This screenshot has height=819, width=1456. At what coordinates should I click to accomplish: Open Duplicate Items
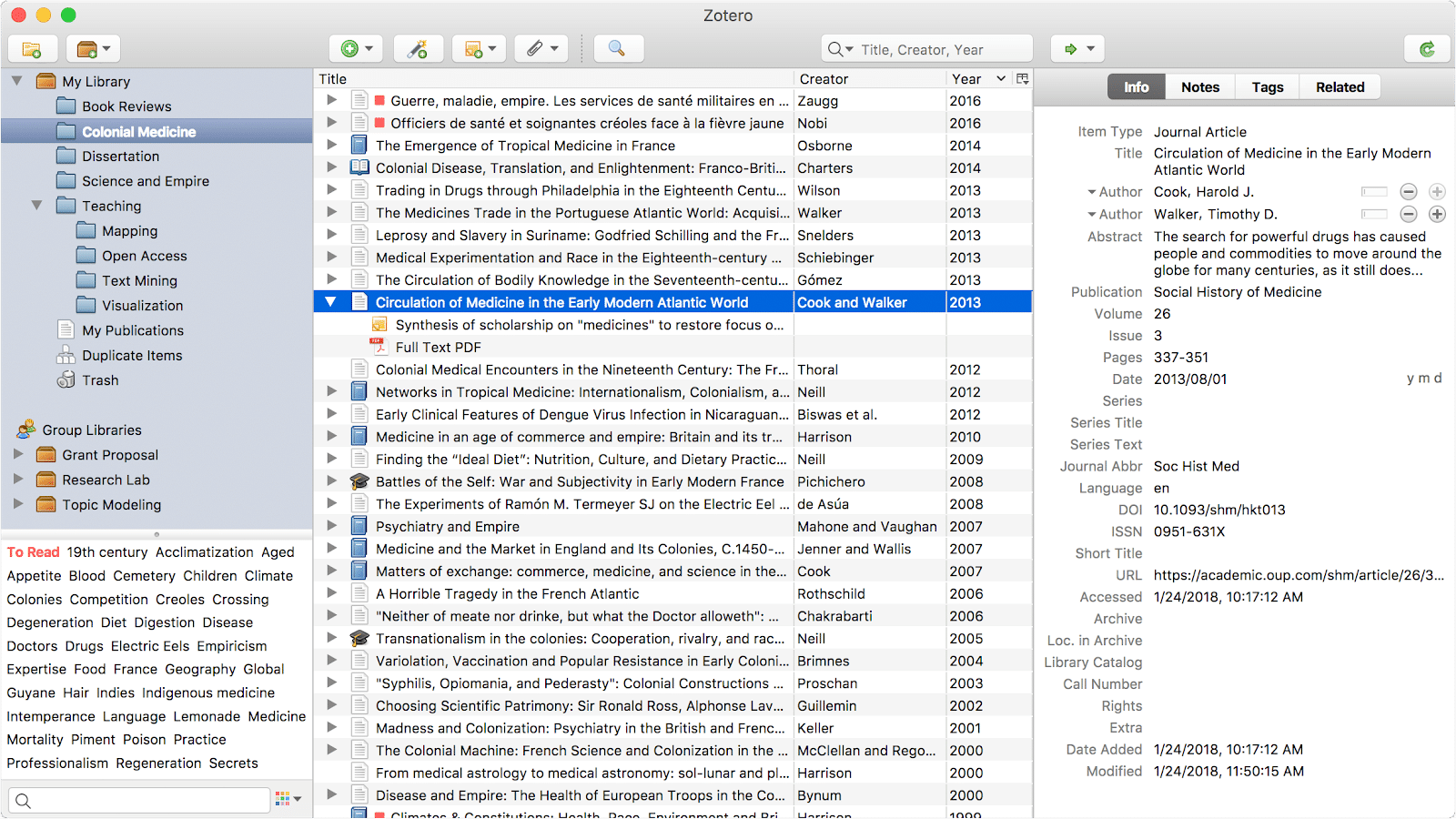(x=132, y=356)
